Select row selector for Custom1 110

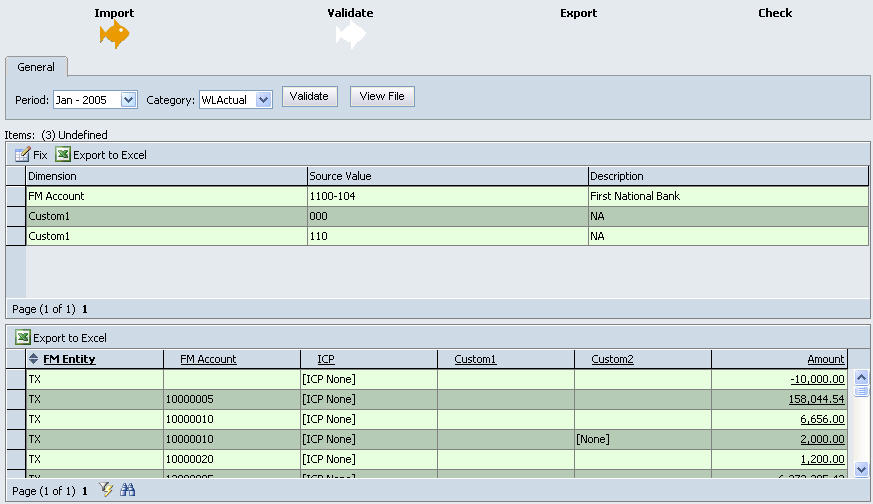coord(16,236)
